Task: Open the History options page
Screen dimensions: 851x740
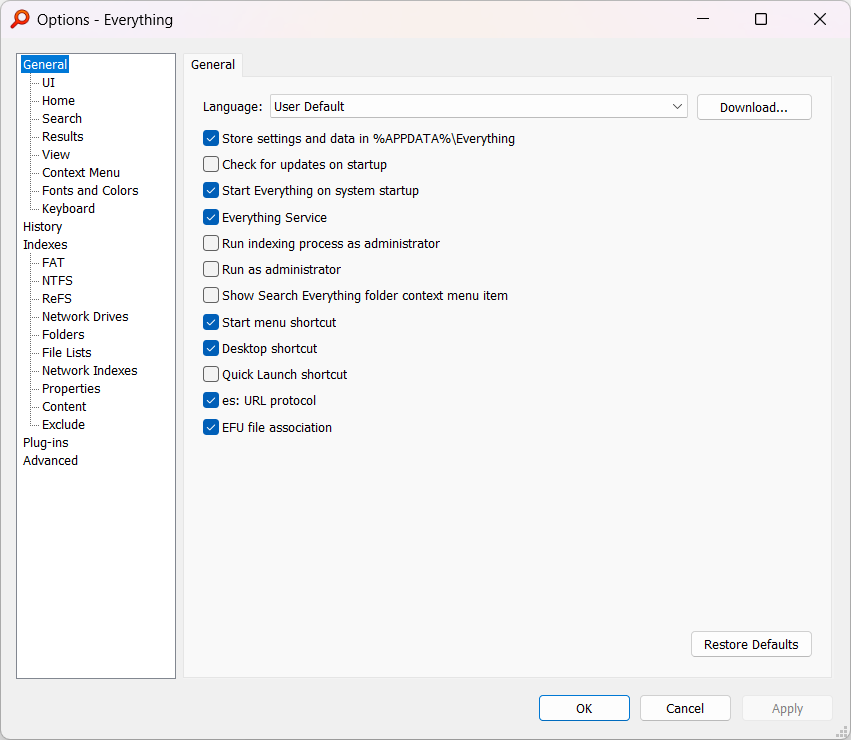Action: point(42,226)
